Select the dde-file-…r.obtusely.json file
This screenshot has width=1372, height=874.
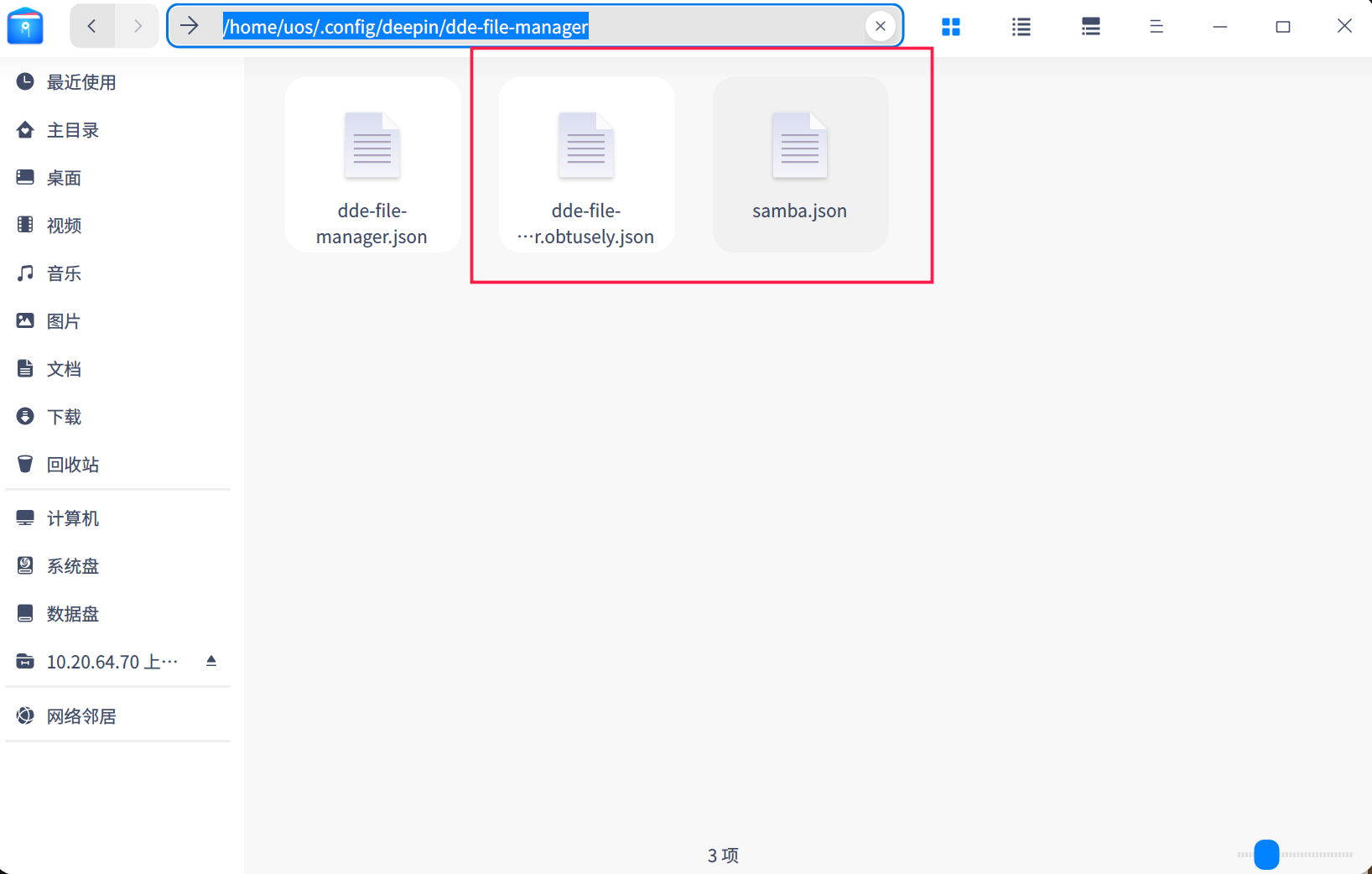[x=586, y=164]
